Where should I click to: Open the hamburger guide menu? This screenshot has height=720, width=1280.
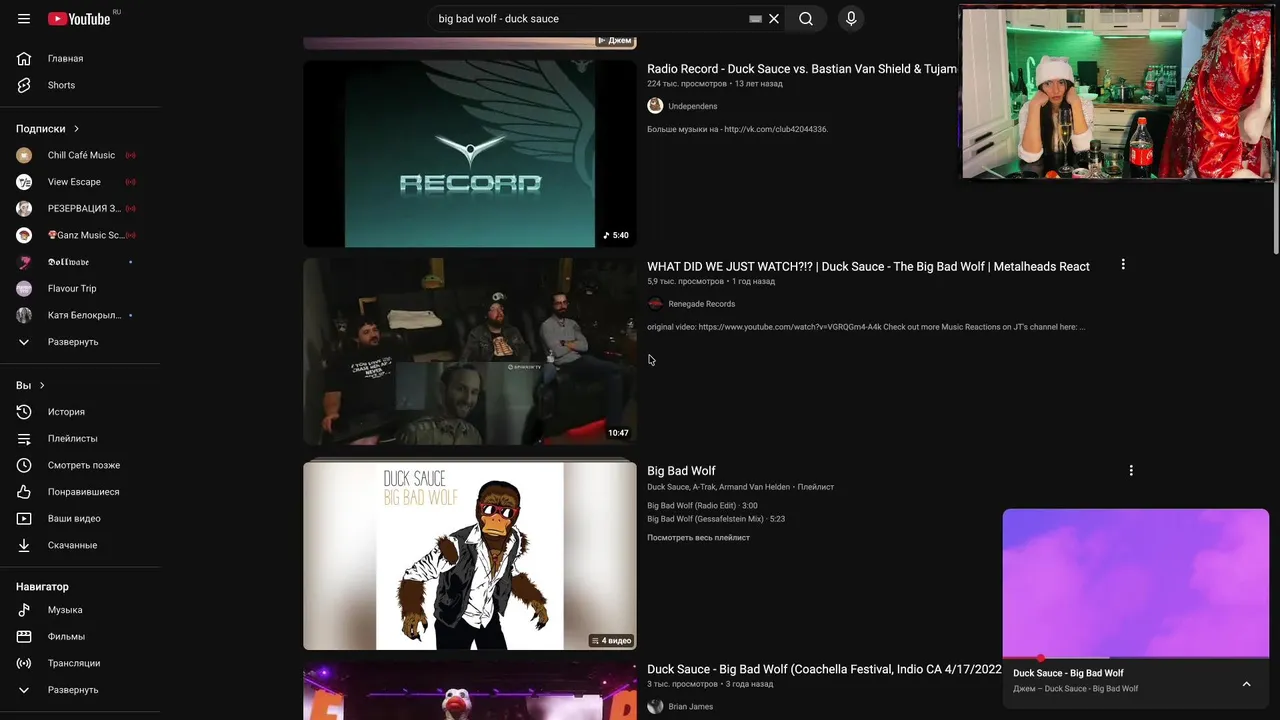click(24, 19)
